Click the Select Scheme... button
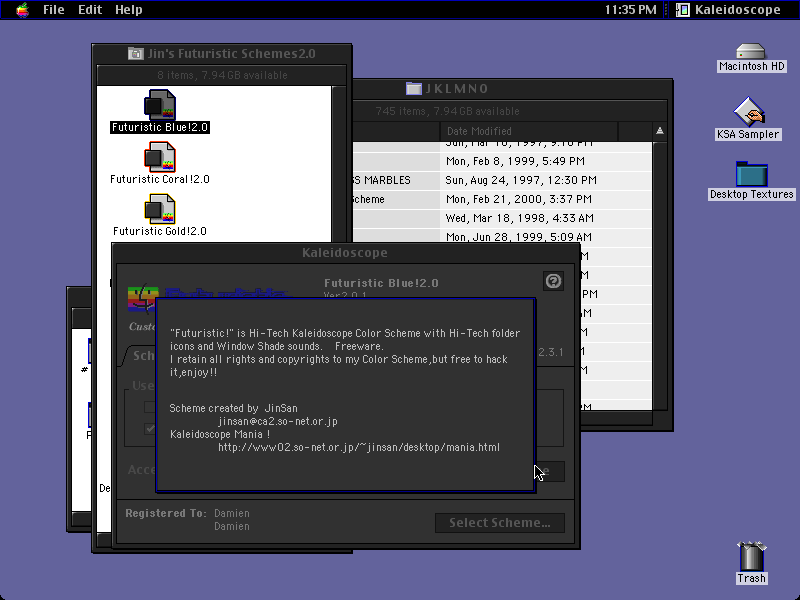This screenshot has width=800, height=600. coord(499,523)
